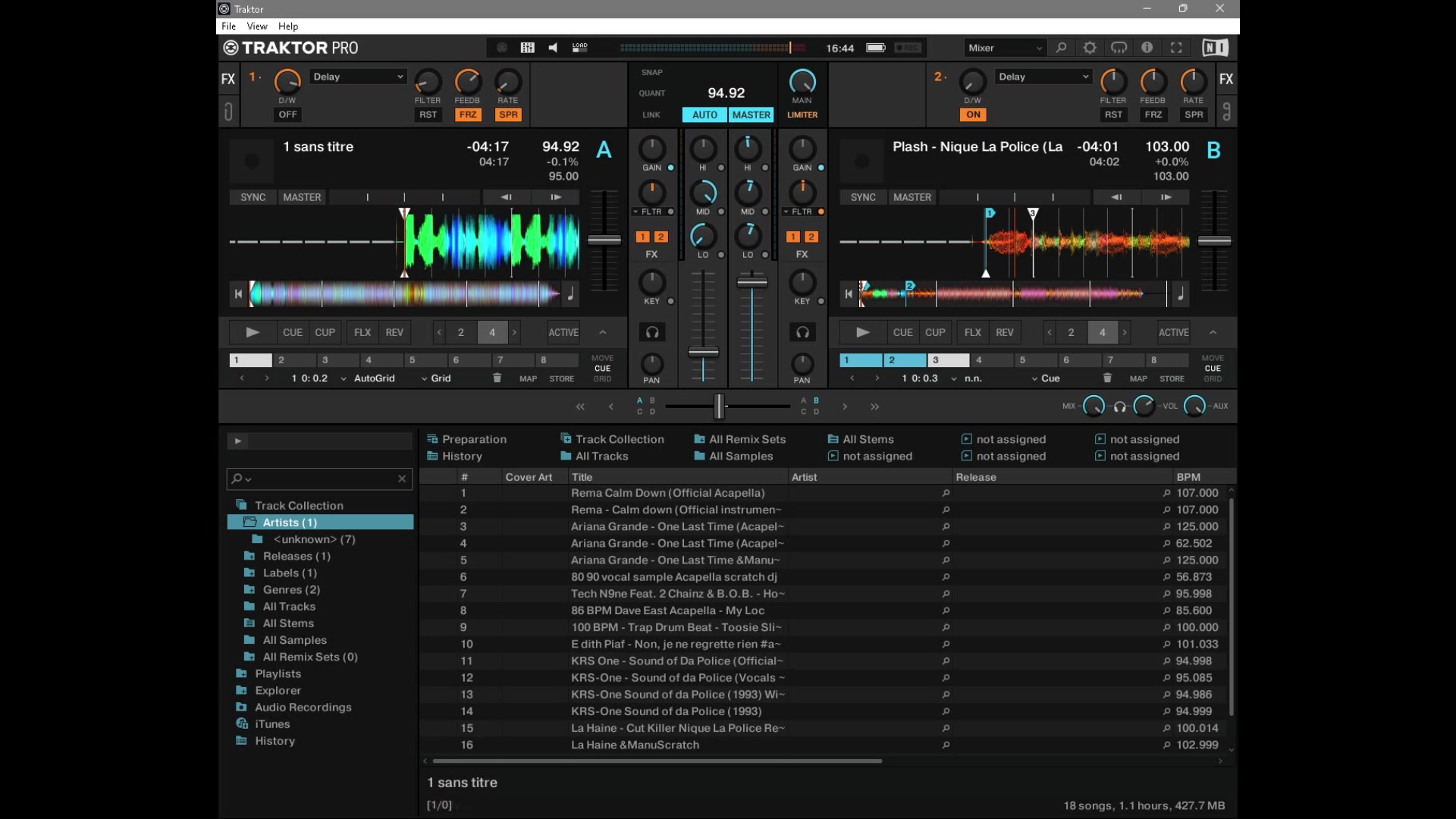This screenshot has width=1456, height=819.
Task: Open the File menu
Action: 228,26
